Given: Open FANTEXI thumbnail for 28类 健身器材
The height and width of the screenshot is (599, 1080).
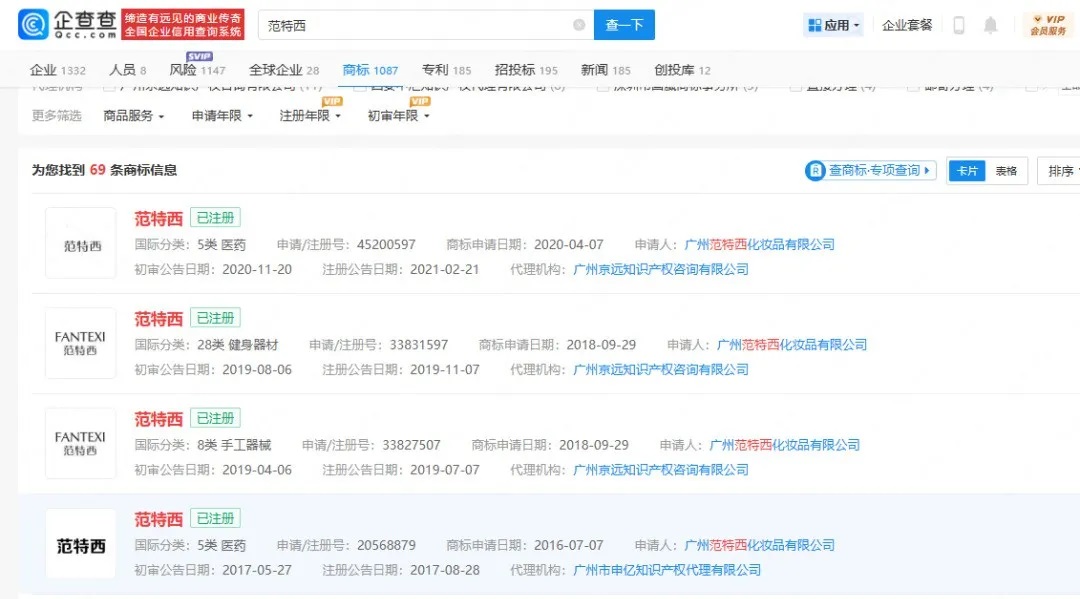Looking at the screenshot, I should point(81,343).
